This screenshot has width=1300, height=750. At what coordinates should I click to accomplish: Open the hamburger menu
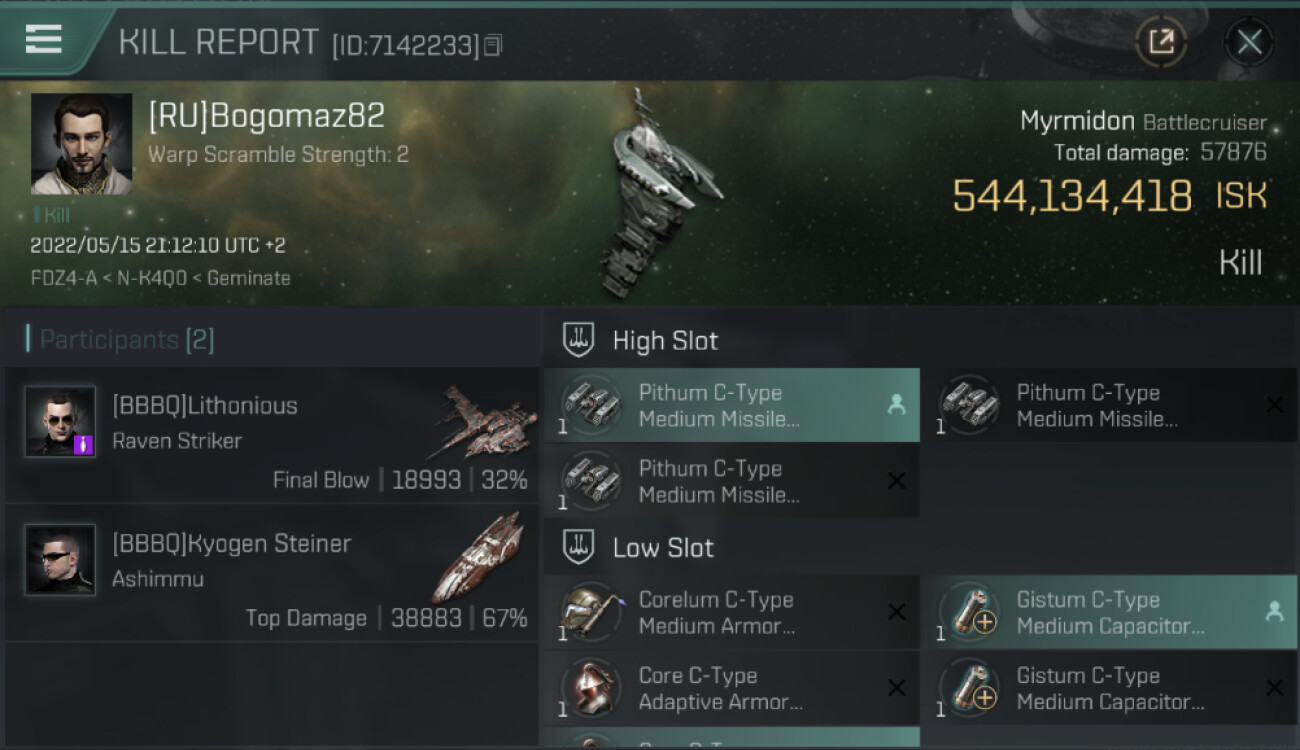click(x=43, y=39)
